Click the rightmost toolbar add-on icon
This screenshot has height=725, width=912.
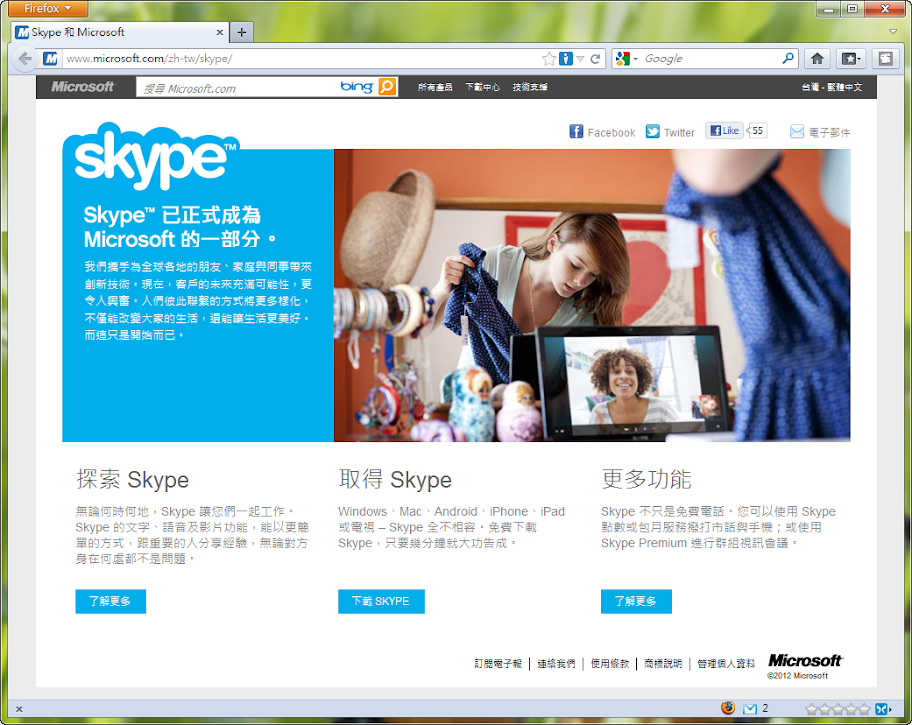coord(885,58)
